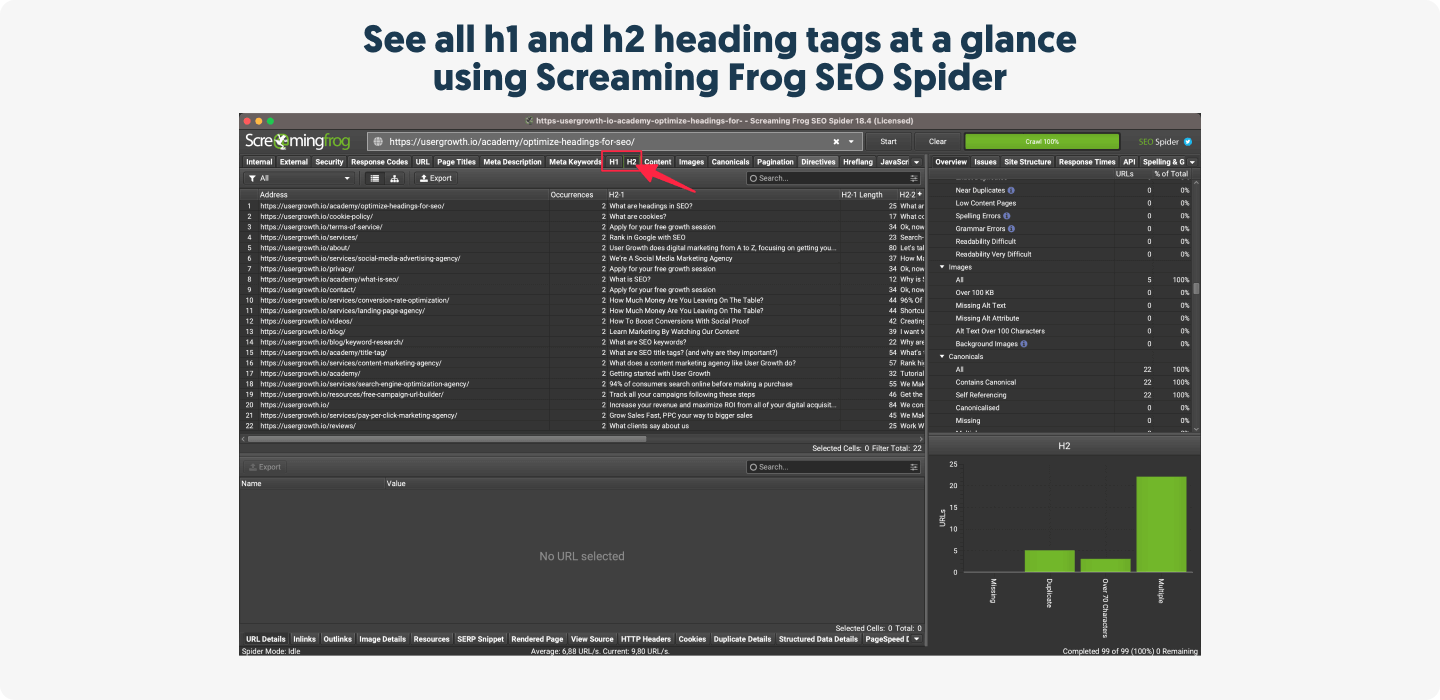Click the Start button
1440x700 pixels.
click(x=888, y=142)
